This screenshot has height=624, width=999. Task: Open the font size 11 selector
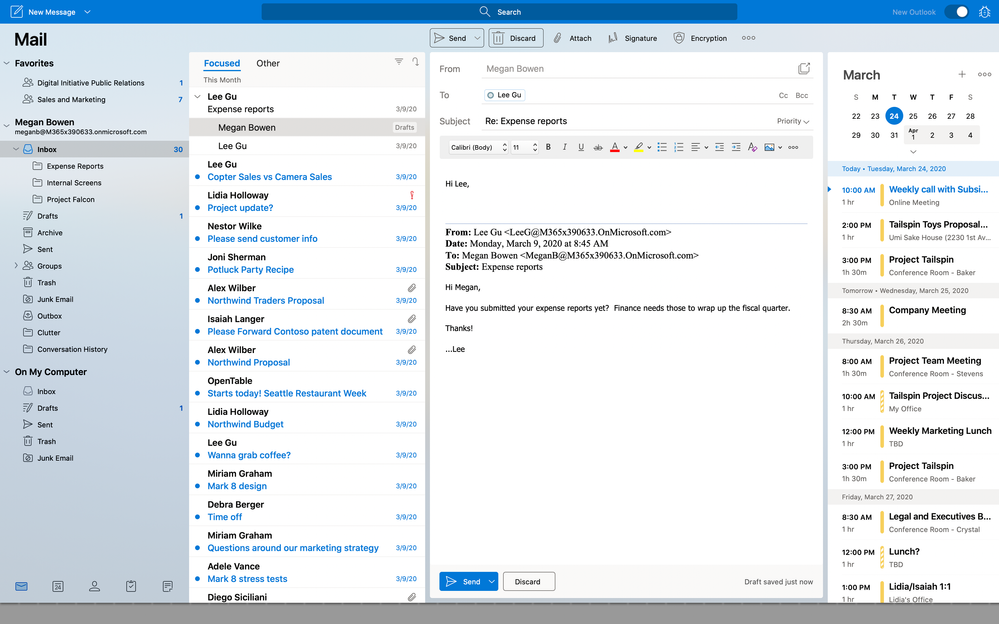click(x=525, y=147)
